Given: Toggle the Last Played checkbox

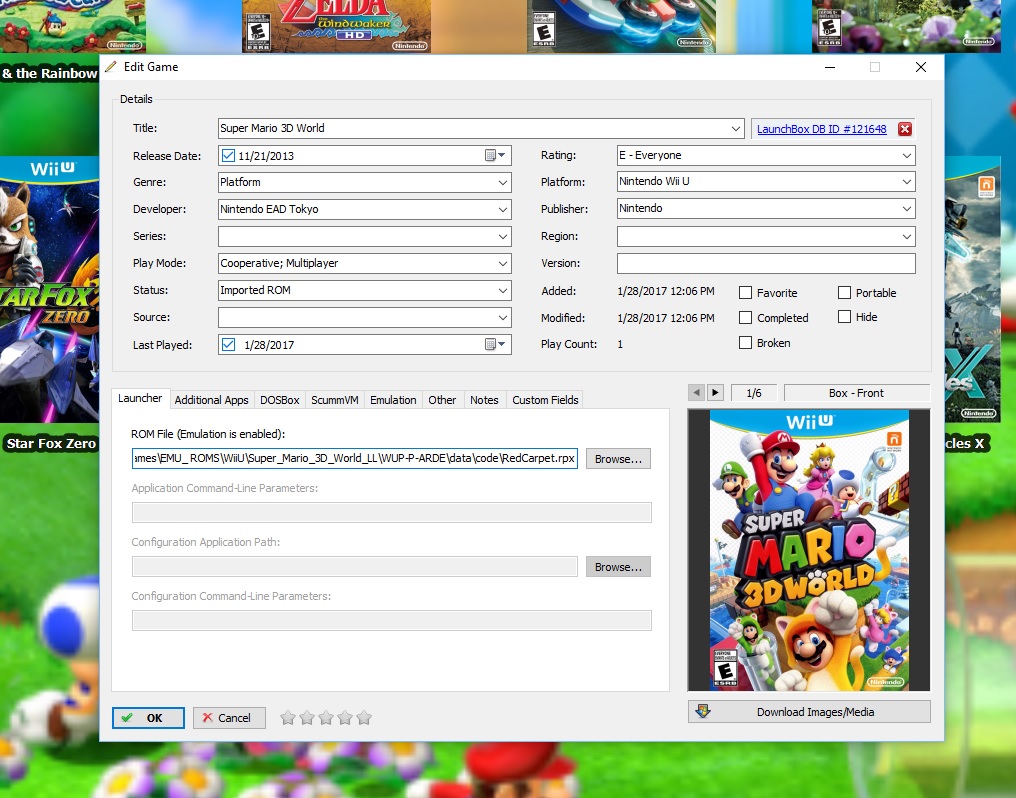Looking at the screenshot, I should tap(228, 345).
